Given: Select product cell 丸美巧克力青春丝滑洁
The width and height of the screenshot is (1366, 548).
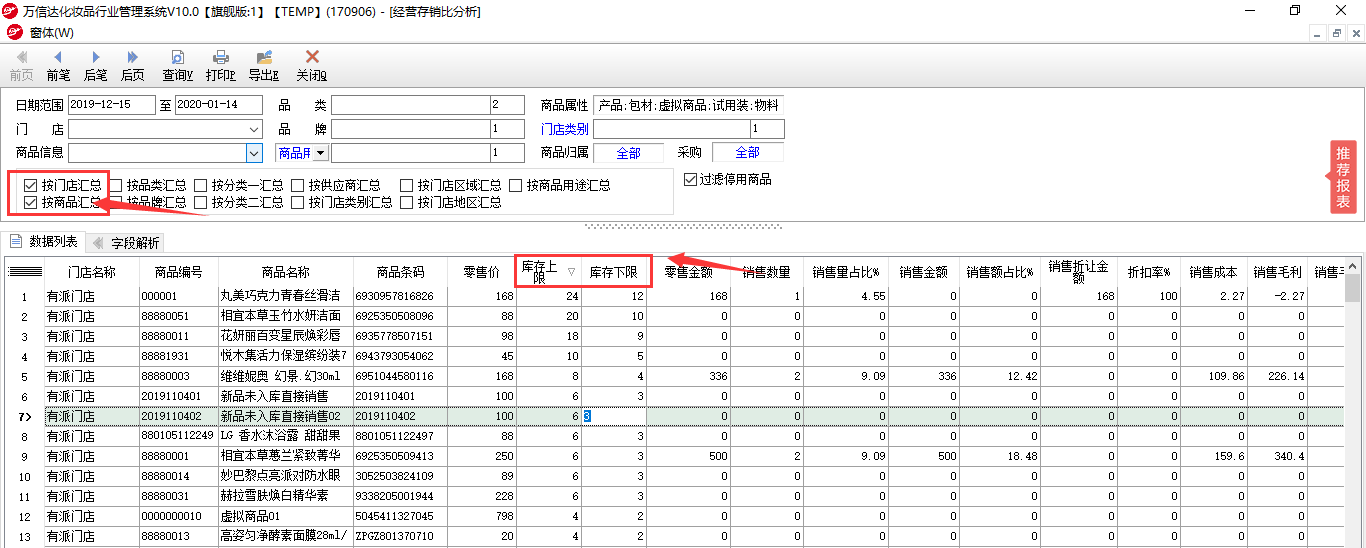Looking at the screenshot, I should pyautogui.click(x=285, y=296).
